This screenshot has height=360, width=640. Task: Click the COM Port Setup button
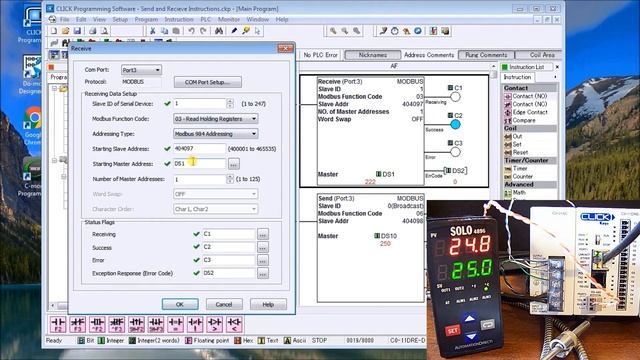click(x=207, y=82)
